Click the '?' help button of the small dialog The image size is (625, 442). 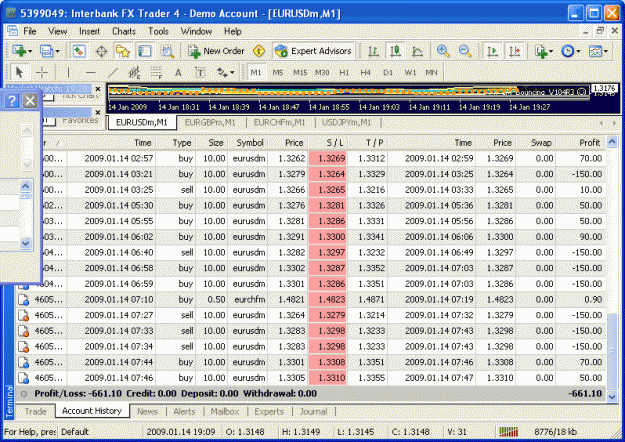12,101
